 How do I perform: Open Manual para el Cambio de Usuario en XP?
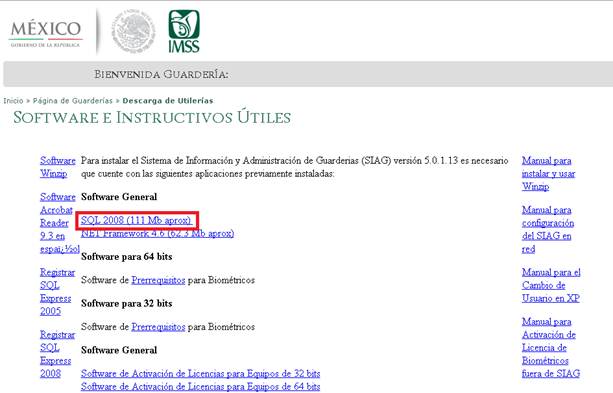click(x=551, y=285)
